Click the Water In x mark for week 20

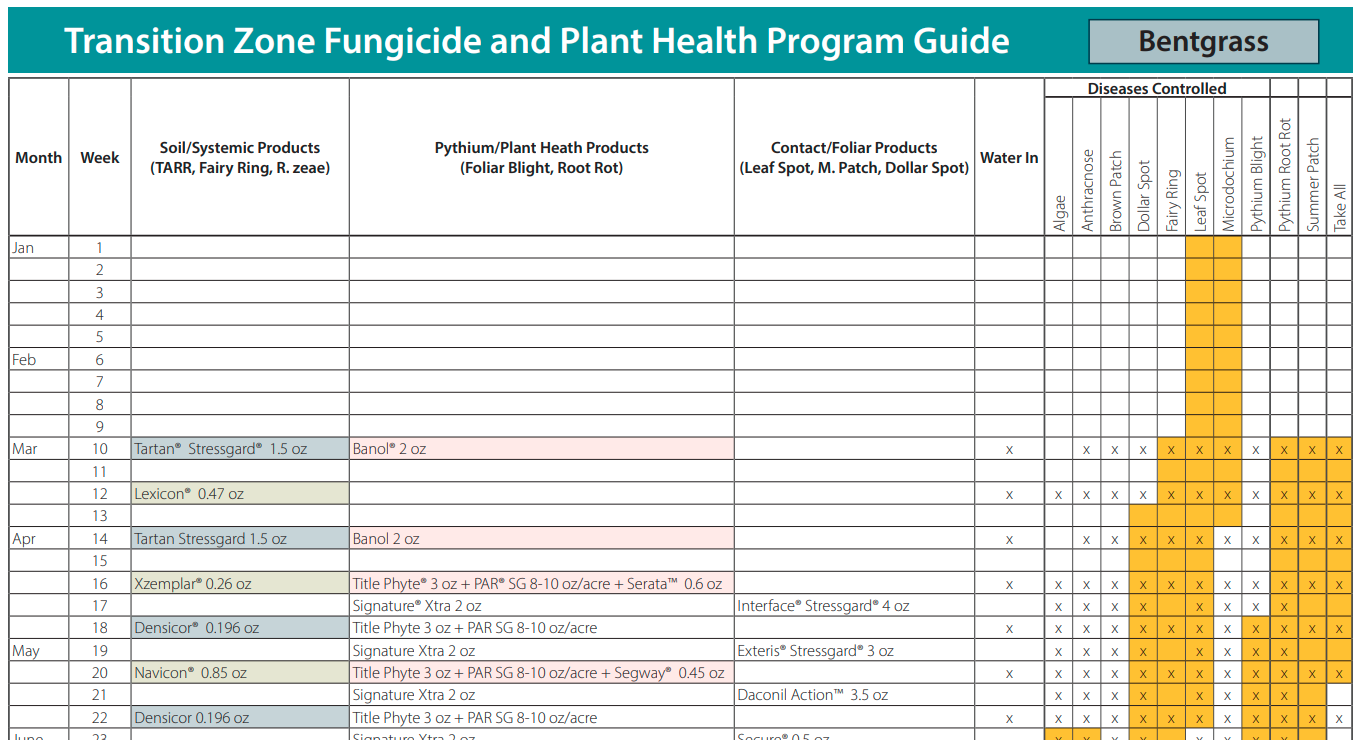[x=1009, y=674]
